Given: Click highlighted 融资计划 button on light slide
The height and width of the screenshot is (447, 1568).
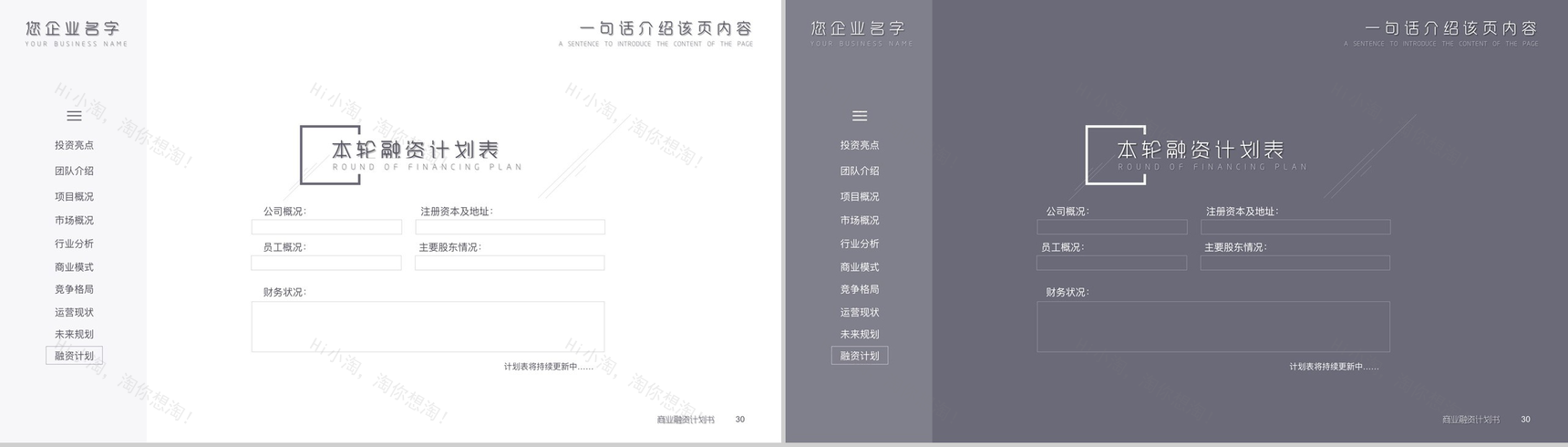Looking at the screenshot, I should coord(74,356).
